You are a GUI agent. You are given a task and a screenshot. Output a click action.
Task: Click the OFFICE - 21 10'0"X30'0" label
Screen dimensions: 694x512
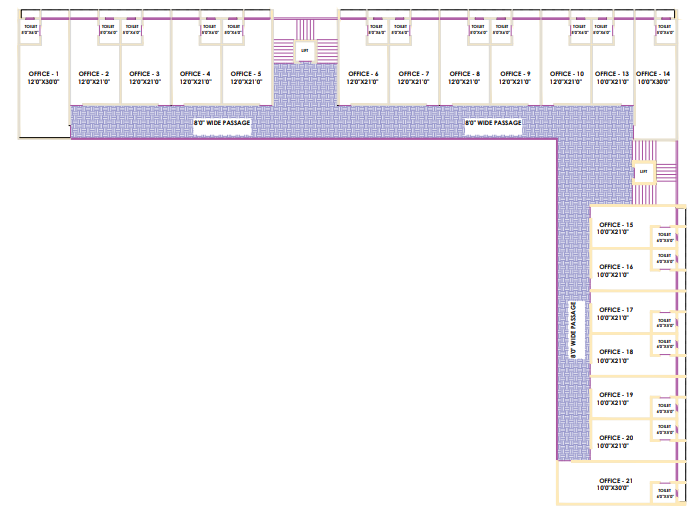coord(615,484)
